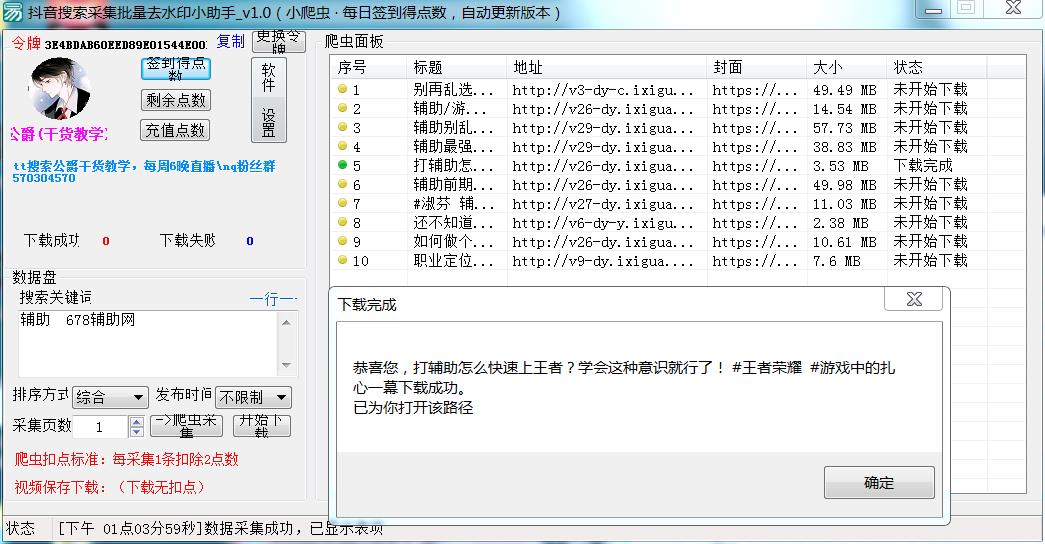The width and height of the screenshot is (1045, 544).
Task: Click the 剩余点数 button
Action: tap(176, 100)
